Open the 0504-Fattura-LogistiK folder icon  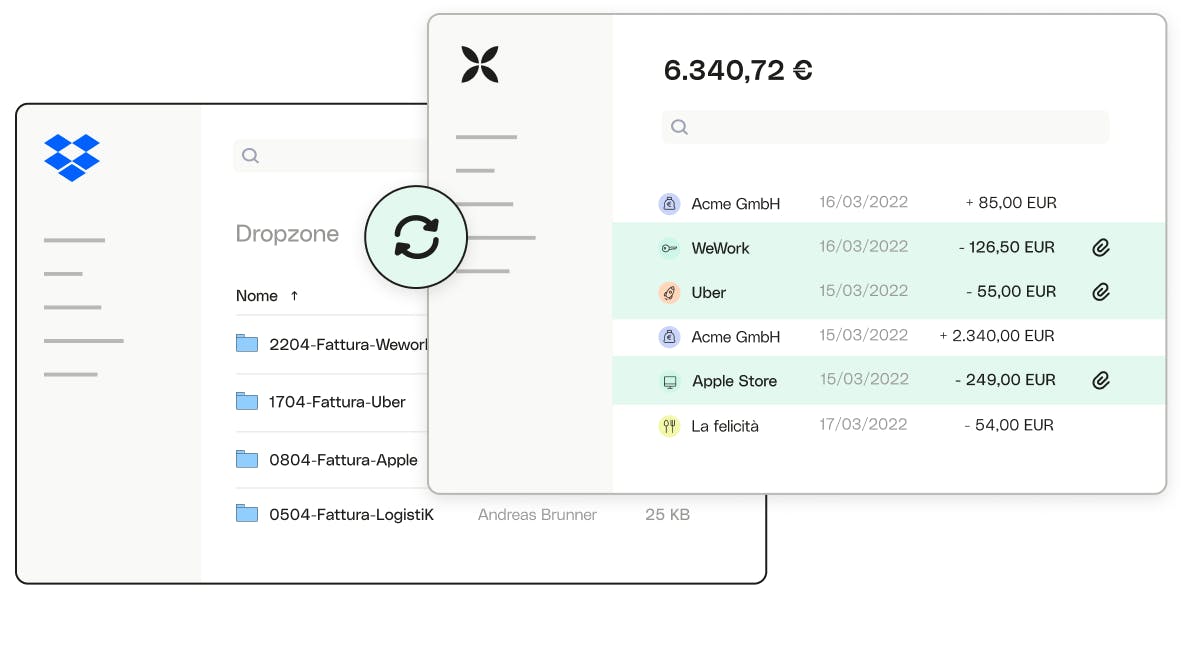click(x=247, y=514)
